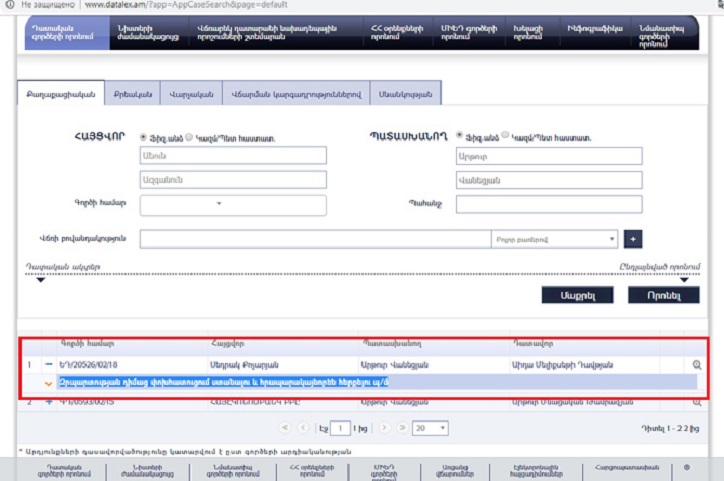Screen dimensions: 724x481
Task: Expand the Ընդլայնված որոնում section
Action: coord(684,280)
